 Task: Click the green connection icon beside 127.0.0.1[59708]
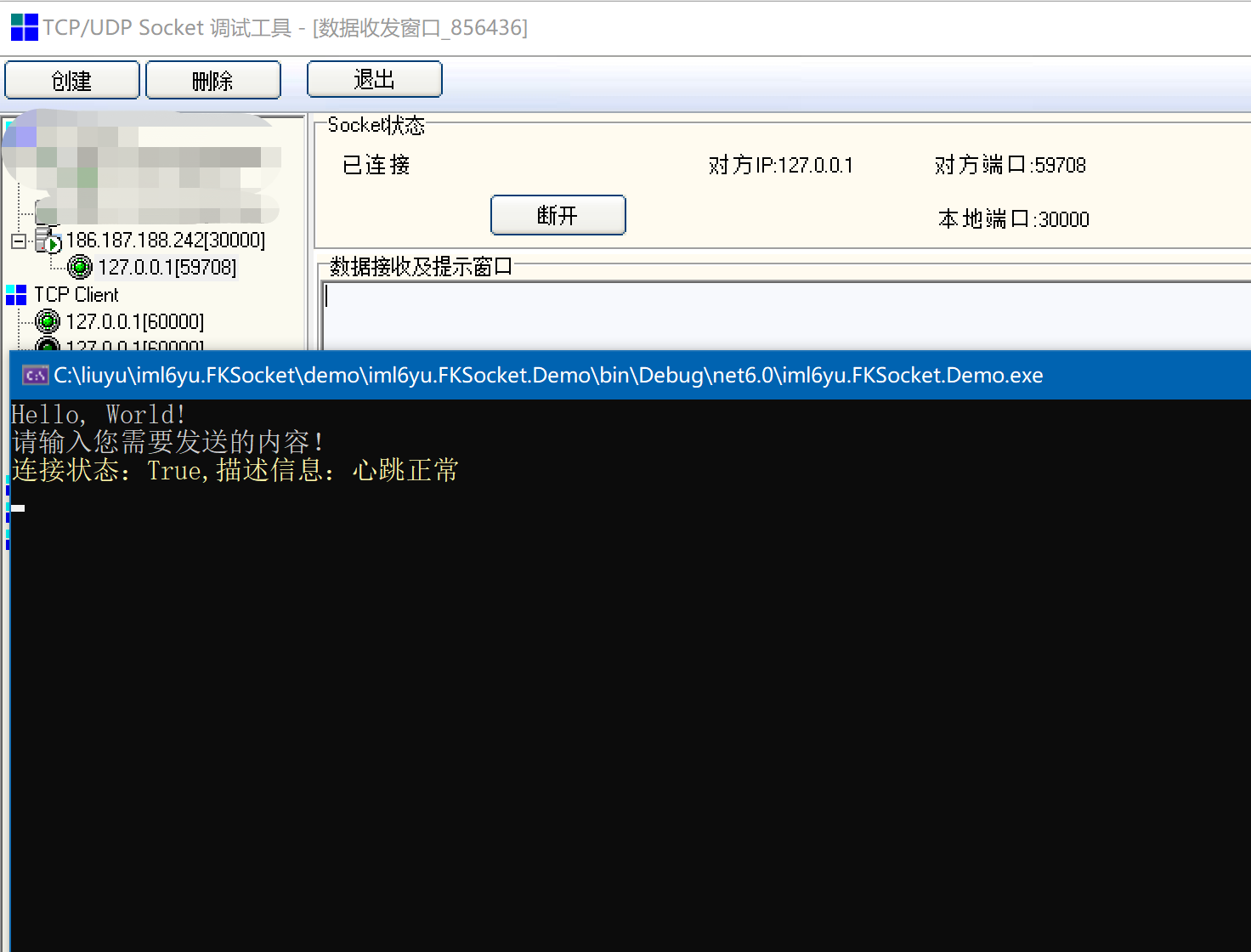[79, 266]
